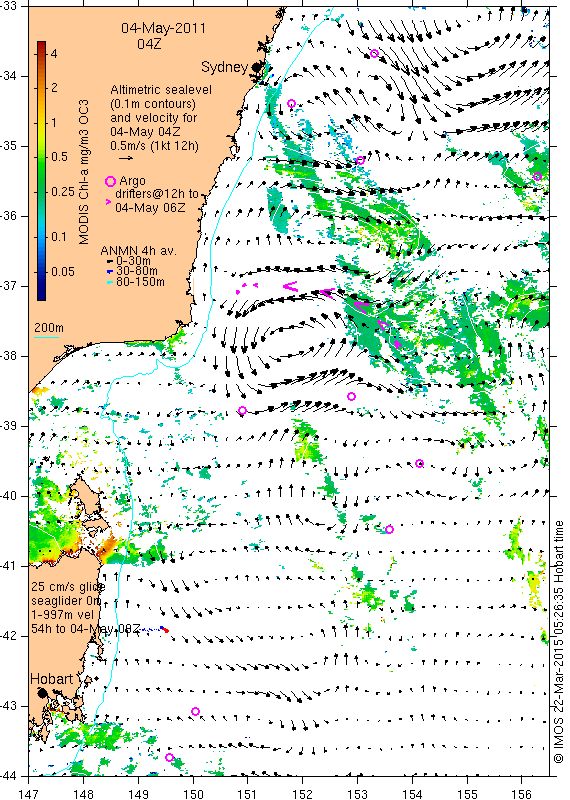This screenshot has height=800, width=570.
Task: Click the velocity scale arrow under 0.5m/s
Action: point(126,158)
